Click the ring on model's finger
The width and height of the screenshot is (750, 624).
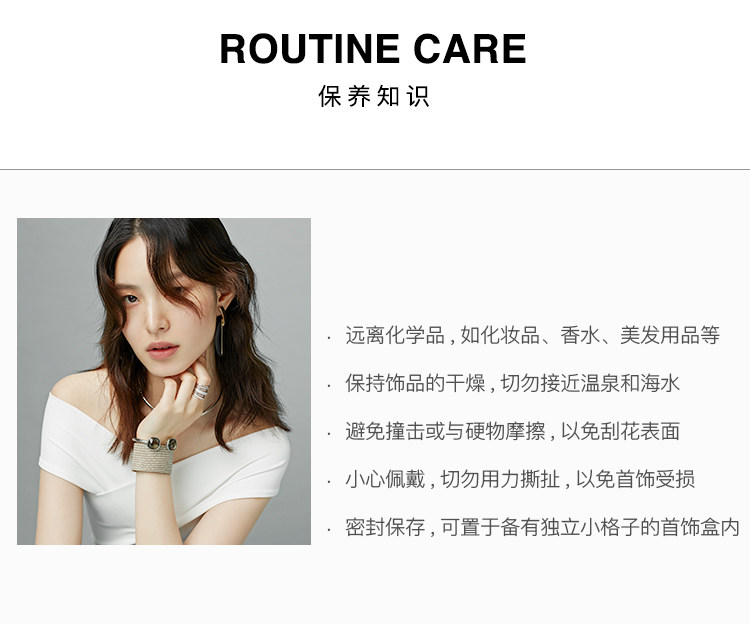coord(201,392)
